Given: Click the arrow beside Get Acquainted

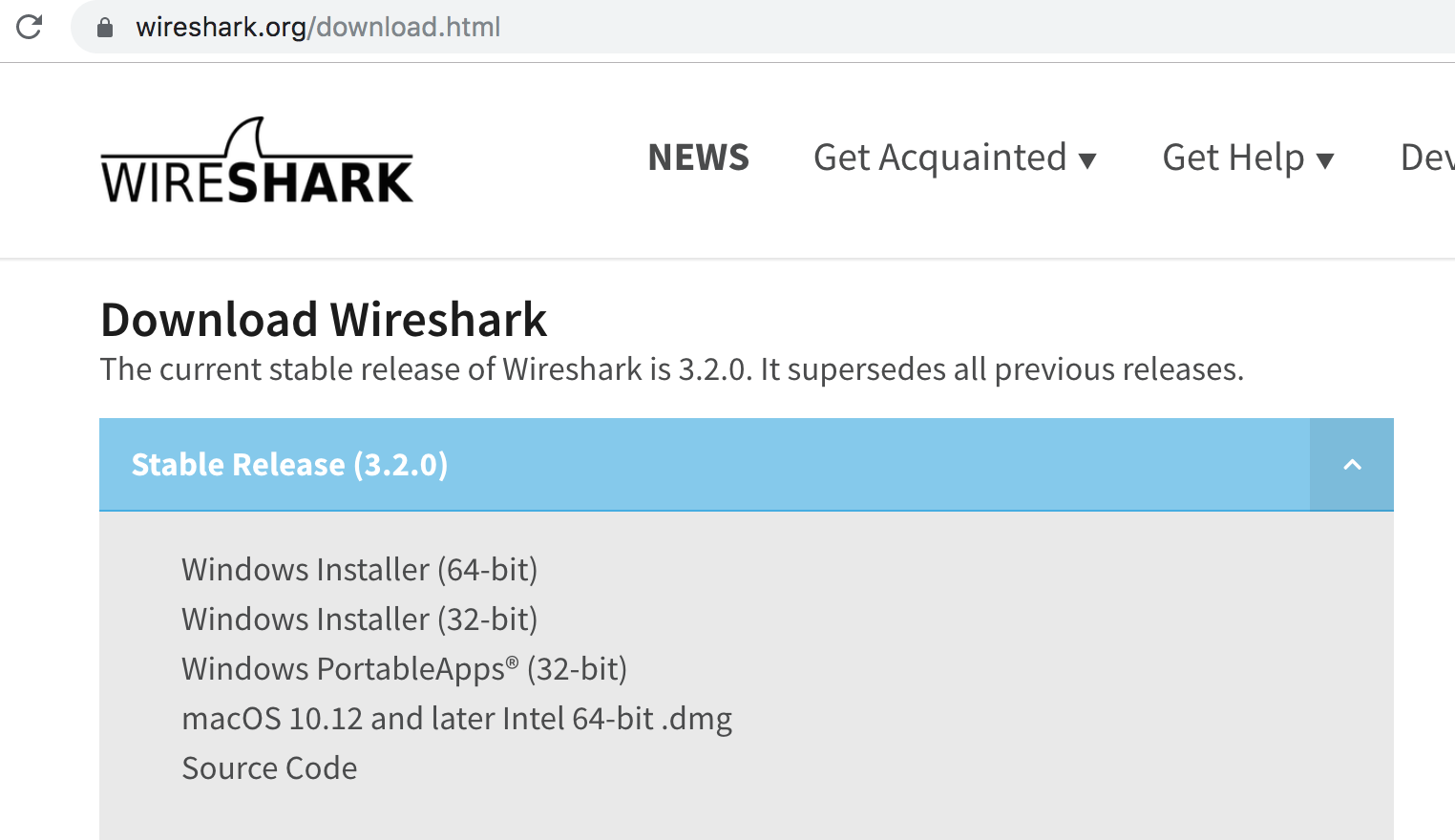Looking at the screenshot, I should (1087, 160).
